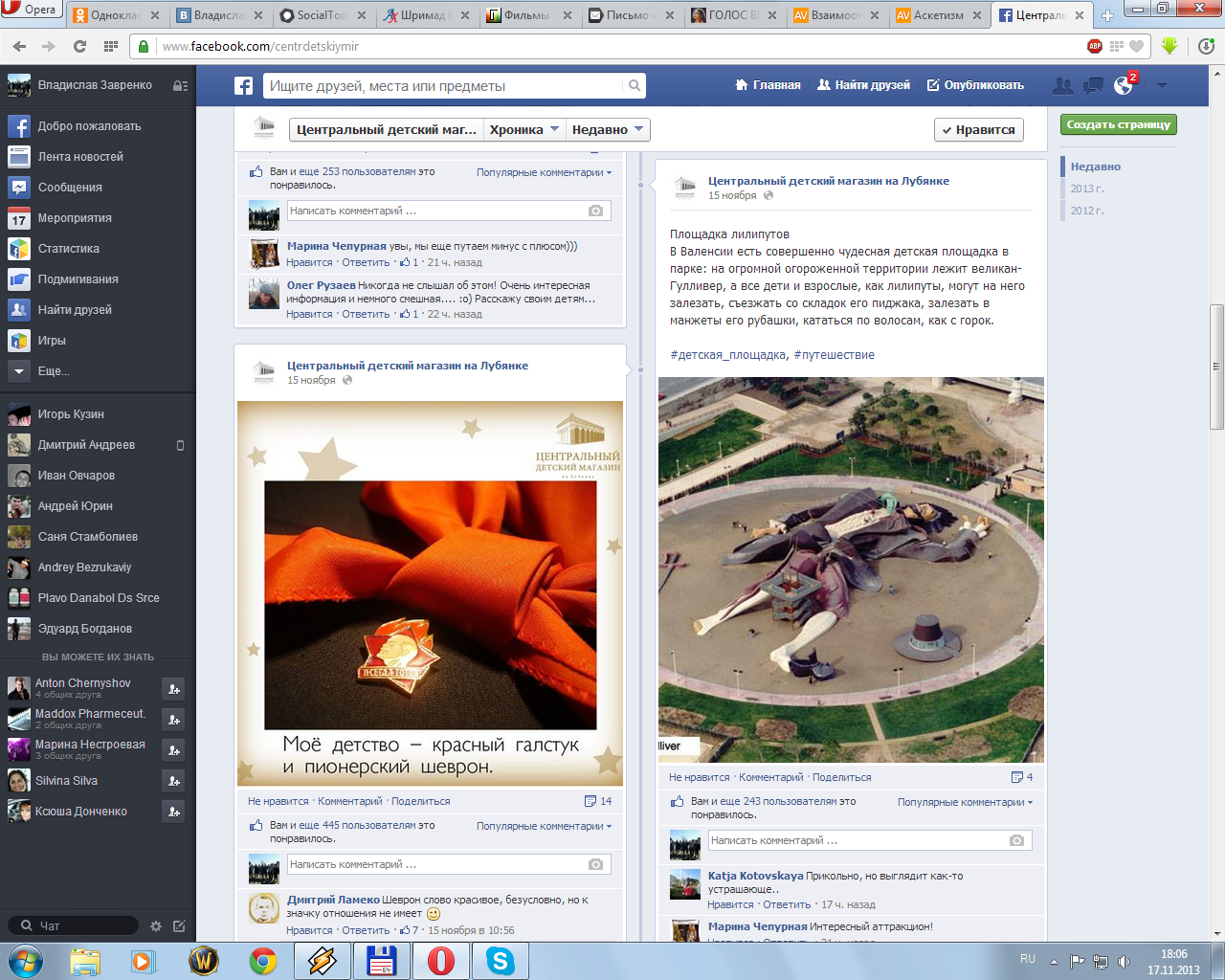Image resolution: width=1225 pixels, height=980 pixels.
Task: Click the Adblock Plus ABP icon
Action: pos(1095,46)
